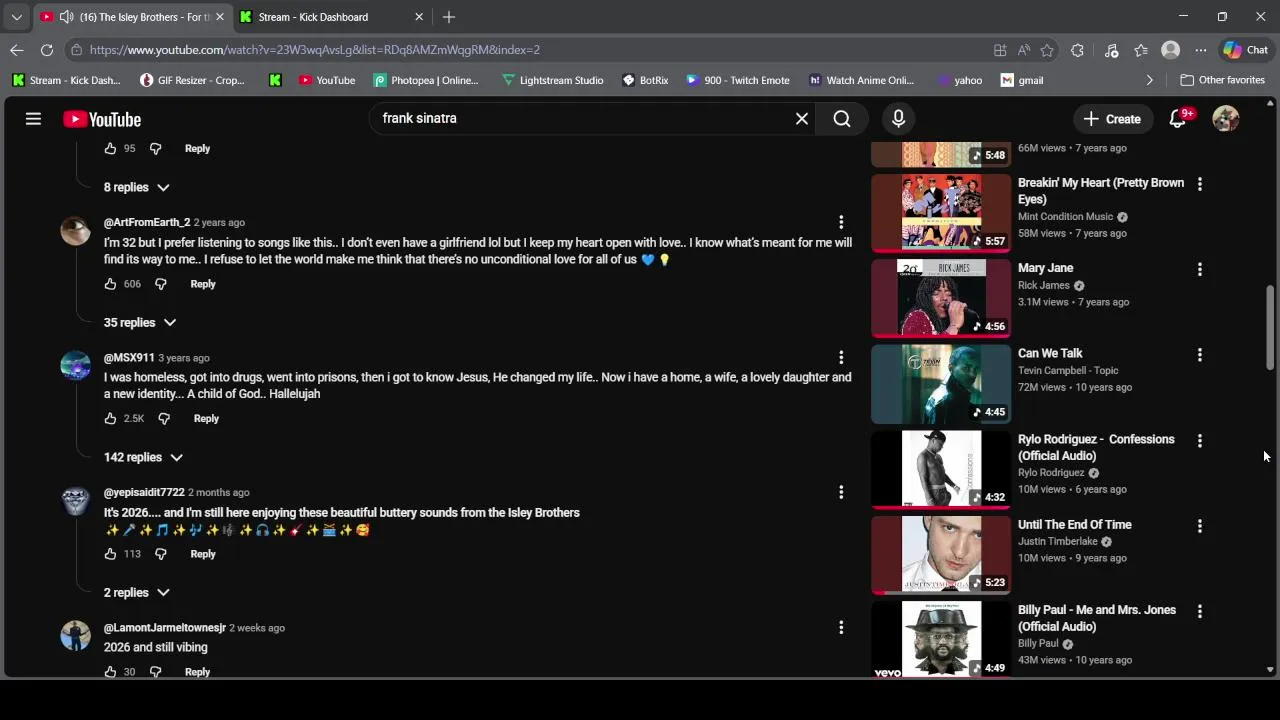Open options menu for @yepisaidit7722 comment
Screen dimensions: 1280x720
[841, 492]
